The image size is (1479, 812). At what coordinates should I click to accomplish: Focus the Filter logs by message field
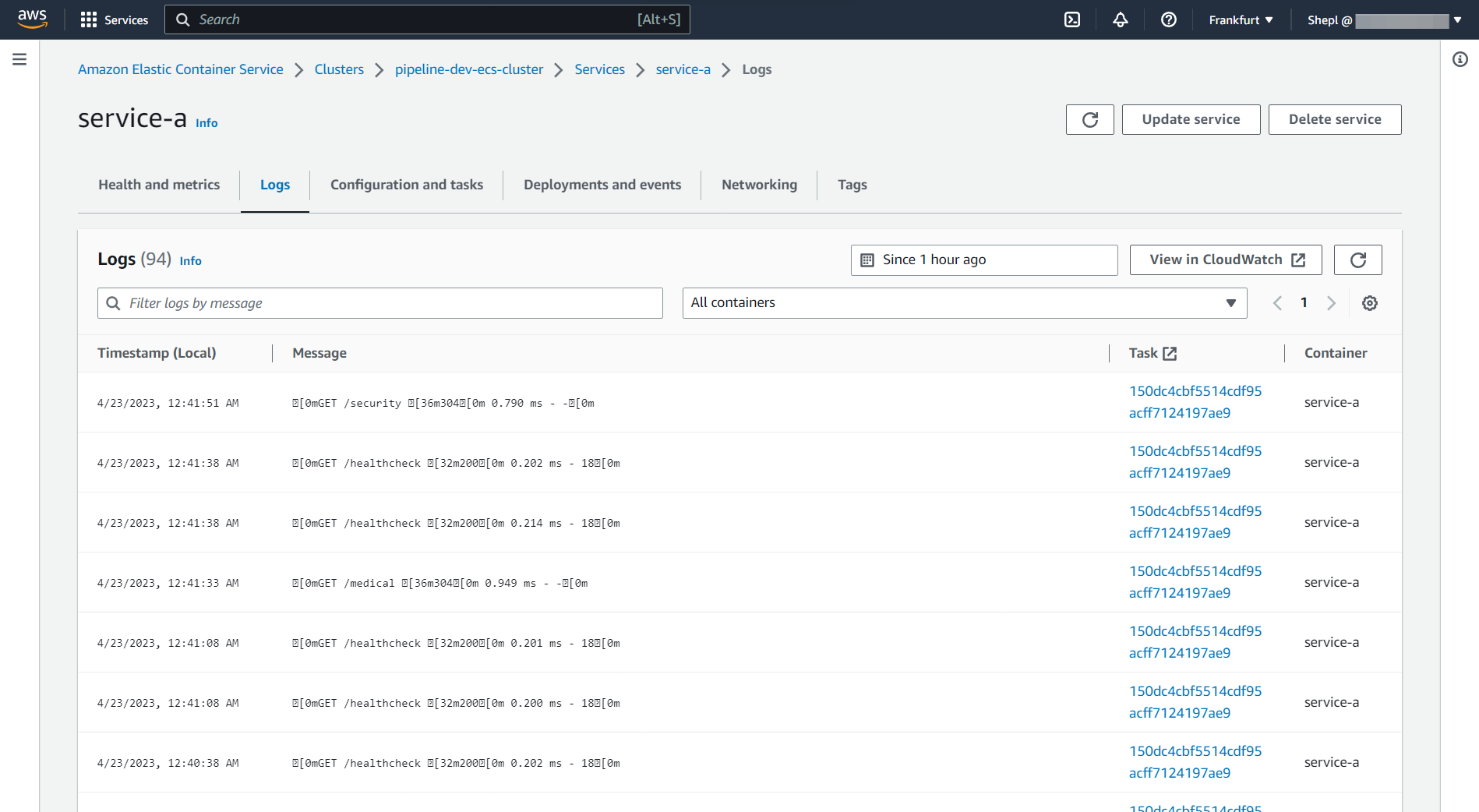[x=380, y=303]
